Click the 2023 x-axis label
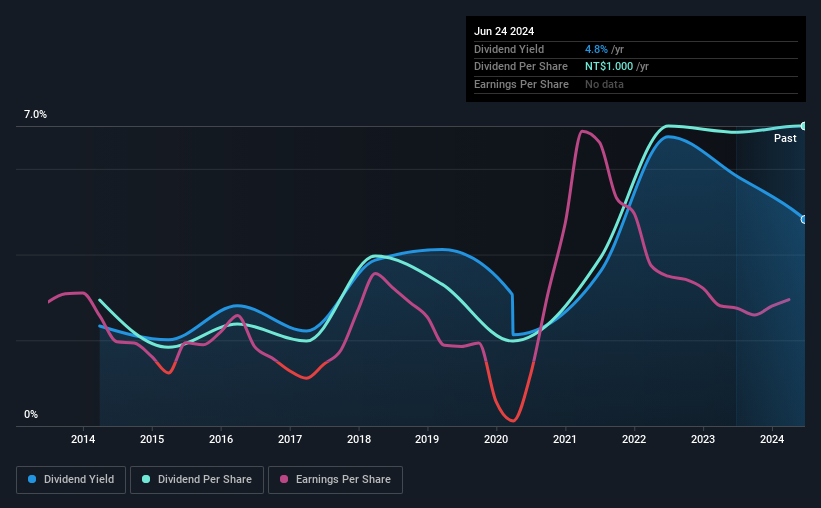The width and height of the screenshot is (821, 508). tap(703, 439)
